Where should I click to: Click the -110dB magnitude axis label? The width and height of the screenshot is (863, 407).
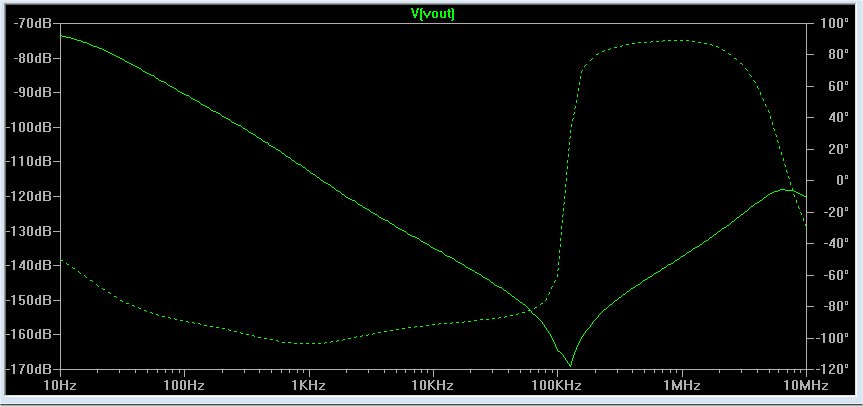[x=28, y=161]
